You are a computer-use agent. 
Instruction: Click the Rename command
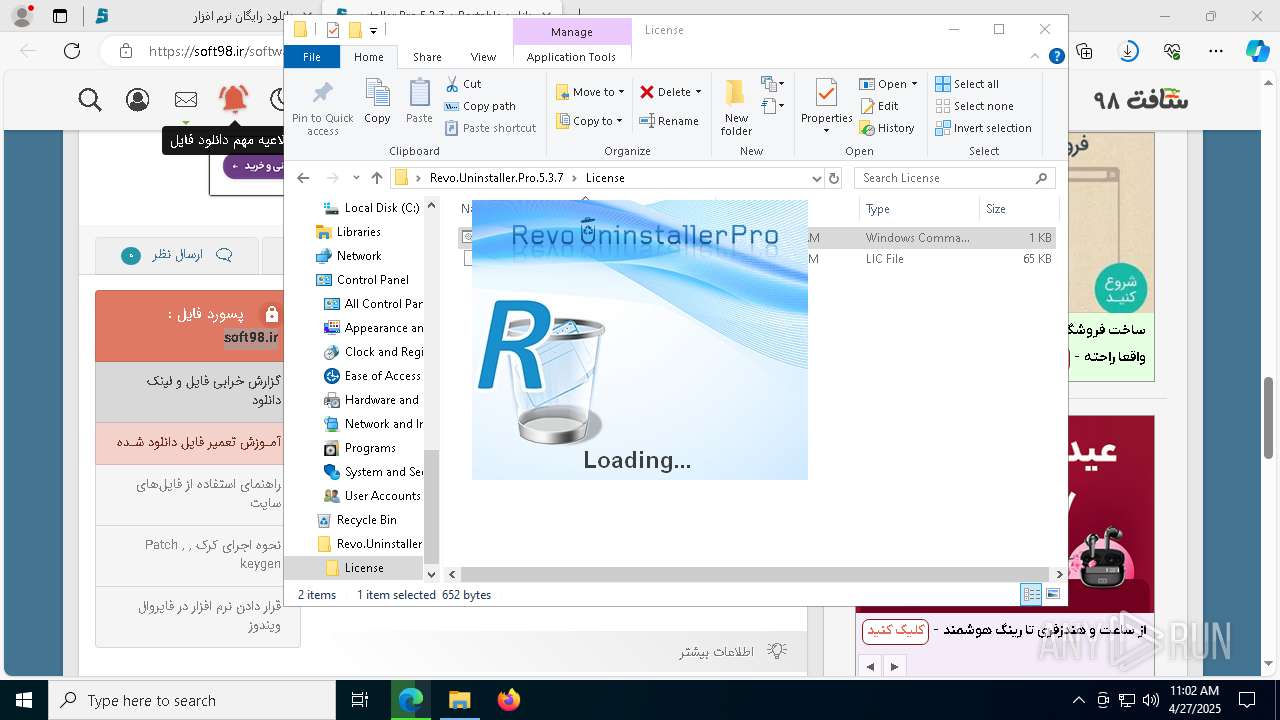669,121
